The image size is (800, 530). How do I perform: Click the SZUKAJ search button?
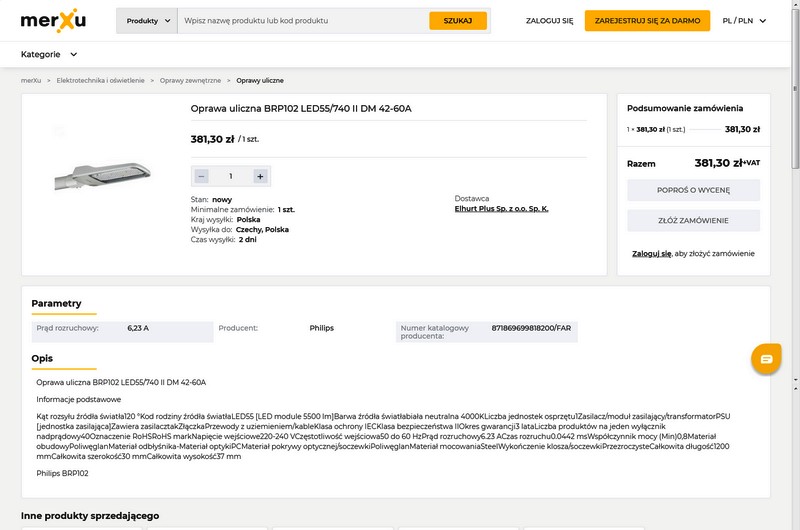tap(458, 21)
